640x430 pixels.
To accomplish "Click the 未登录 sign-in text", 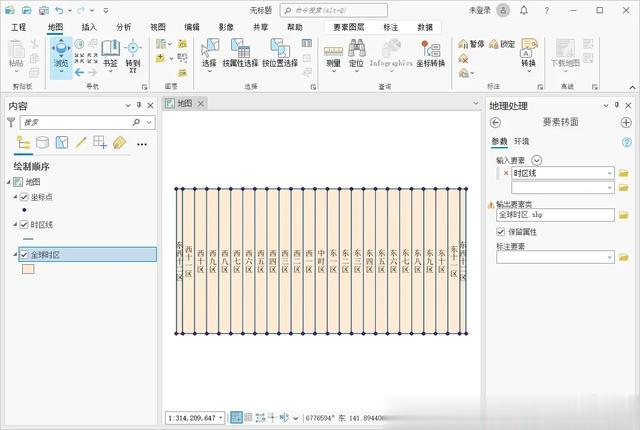I will pos(480,11).
